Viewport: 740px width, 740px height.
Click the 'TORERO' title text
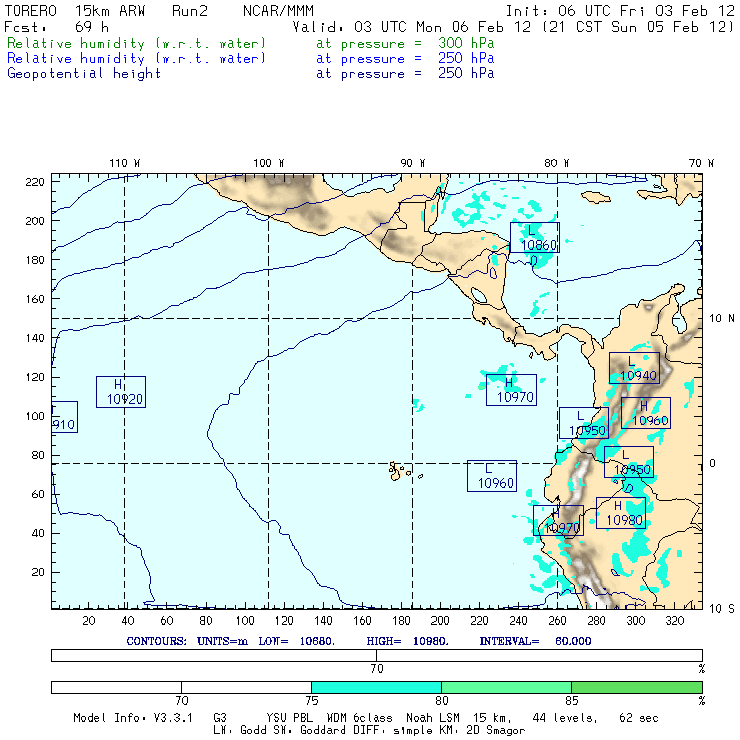[x=30, y=11]
